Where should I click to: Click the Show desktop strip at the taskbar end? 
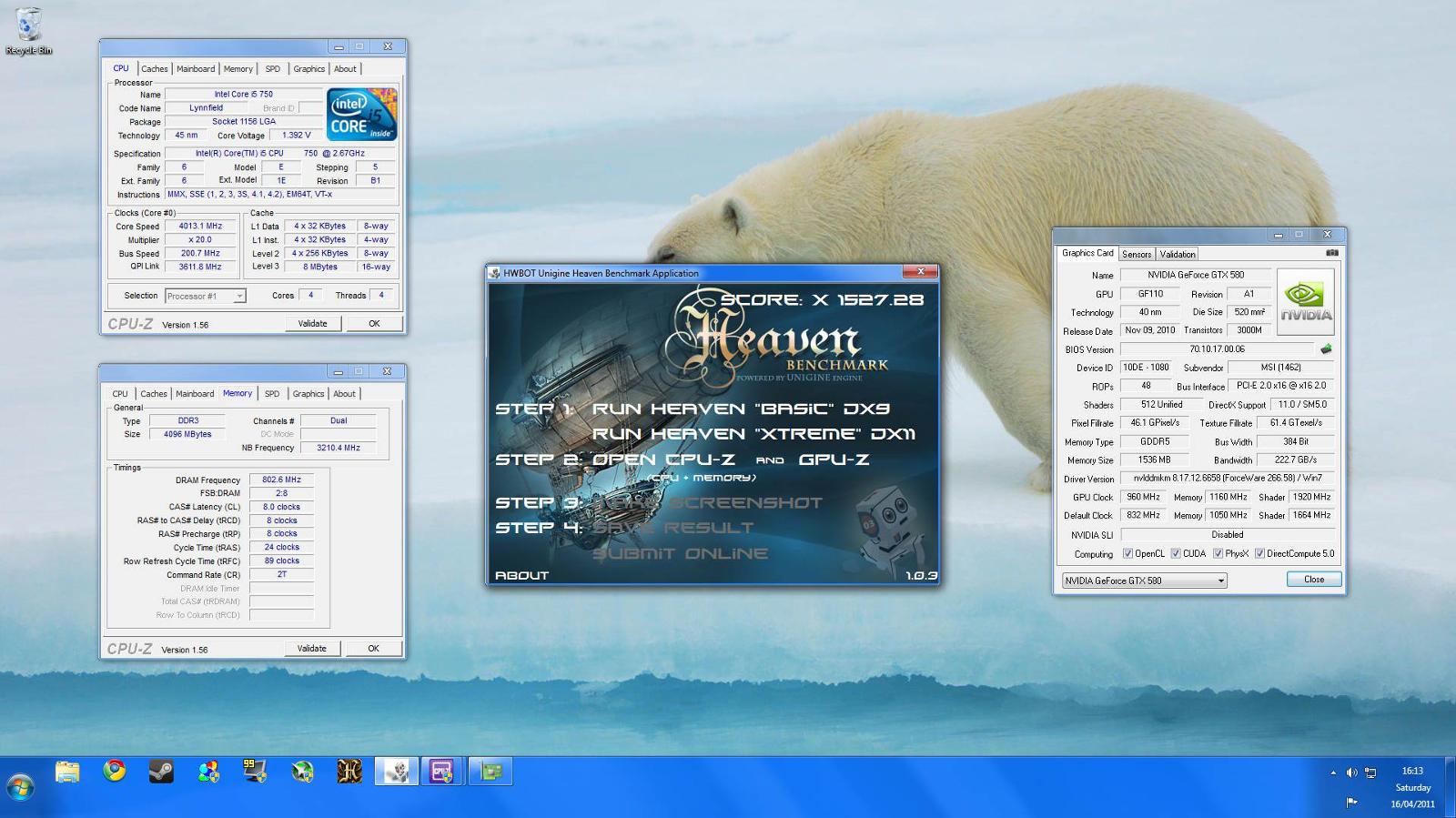(1450, 787)
